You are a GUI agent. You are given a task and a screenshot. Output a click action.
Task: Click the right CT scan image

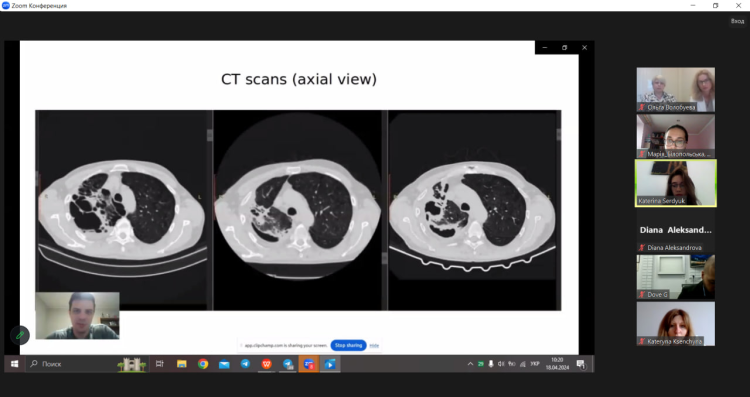[473, 210]
